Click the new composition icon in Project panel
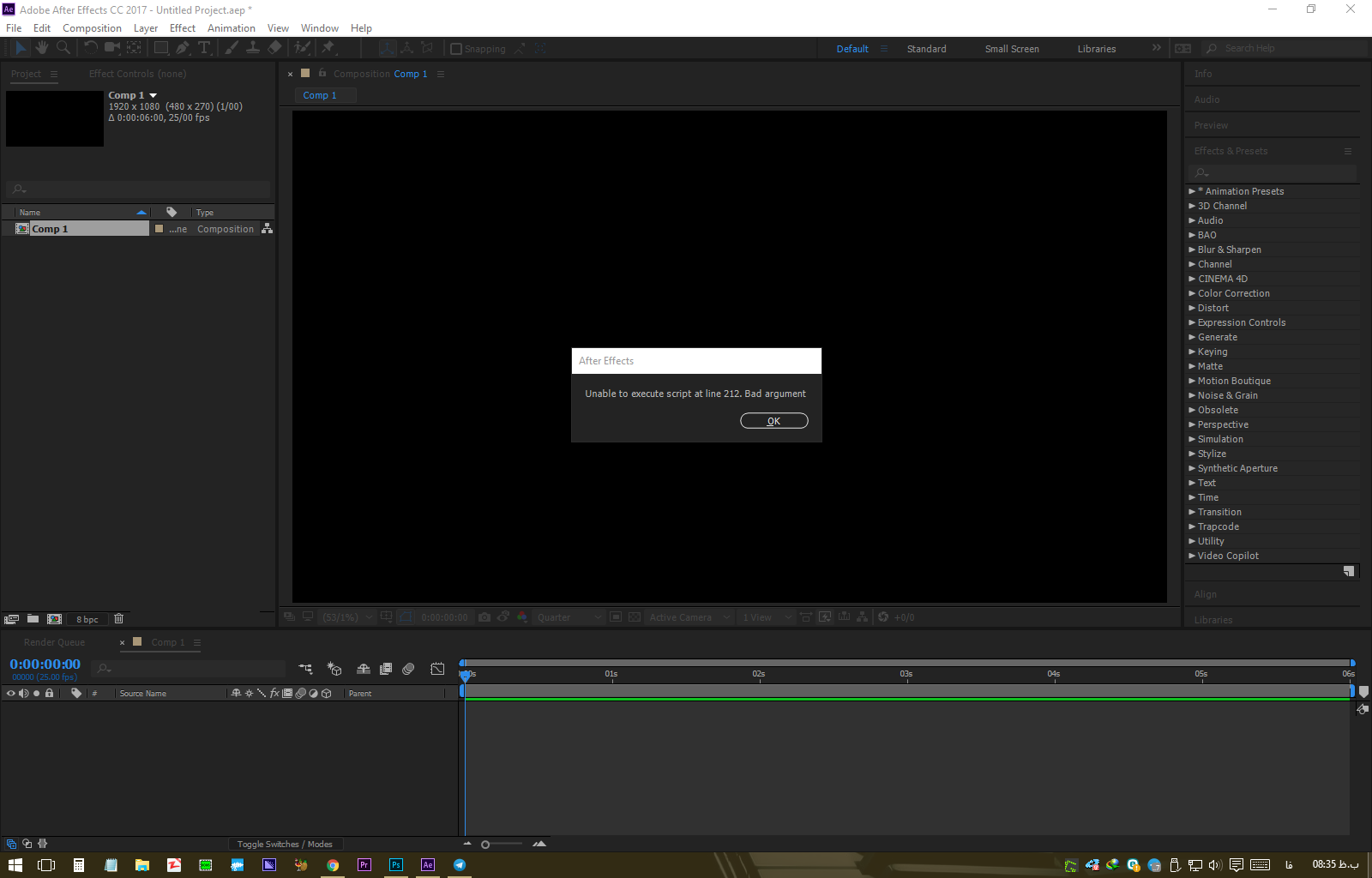The width and height of the screenshot is (1372, 878). [54, 619]
